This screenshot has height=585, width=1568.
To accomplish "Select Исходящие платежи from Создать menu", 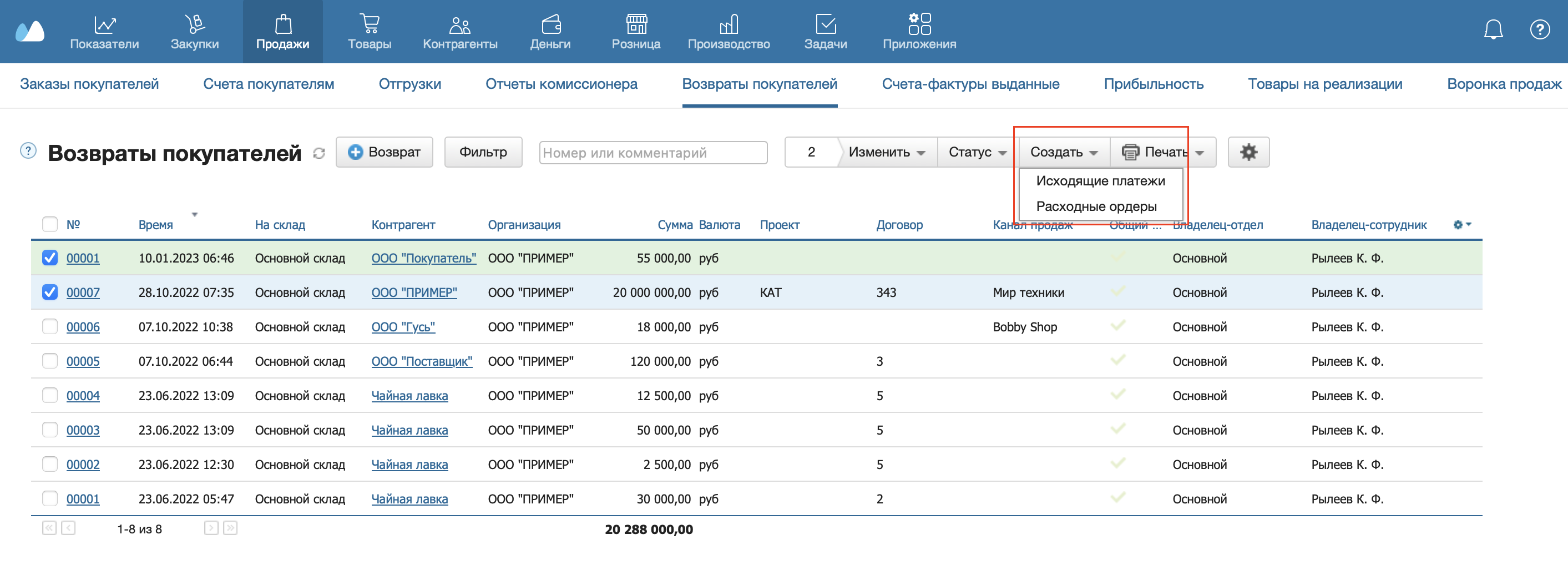I will click(1100, 181).
